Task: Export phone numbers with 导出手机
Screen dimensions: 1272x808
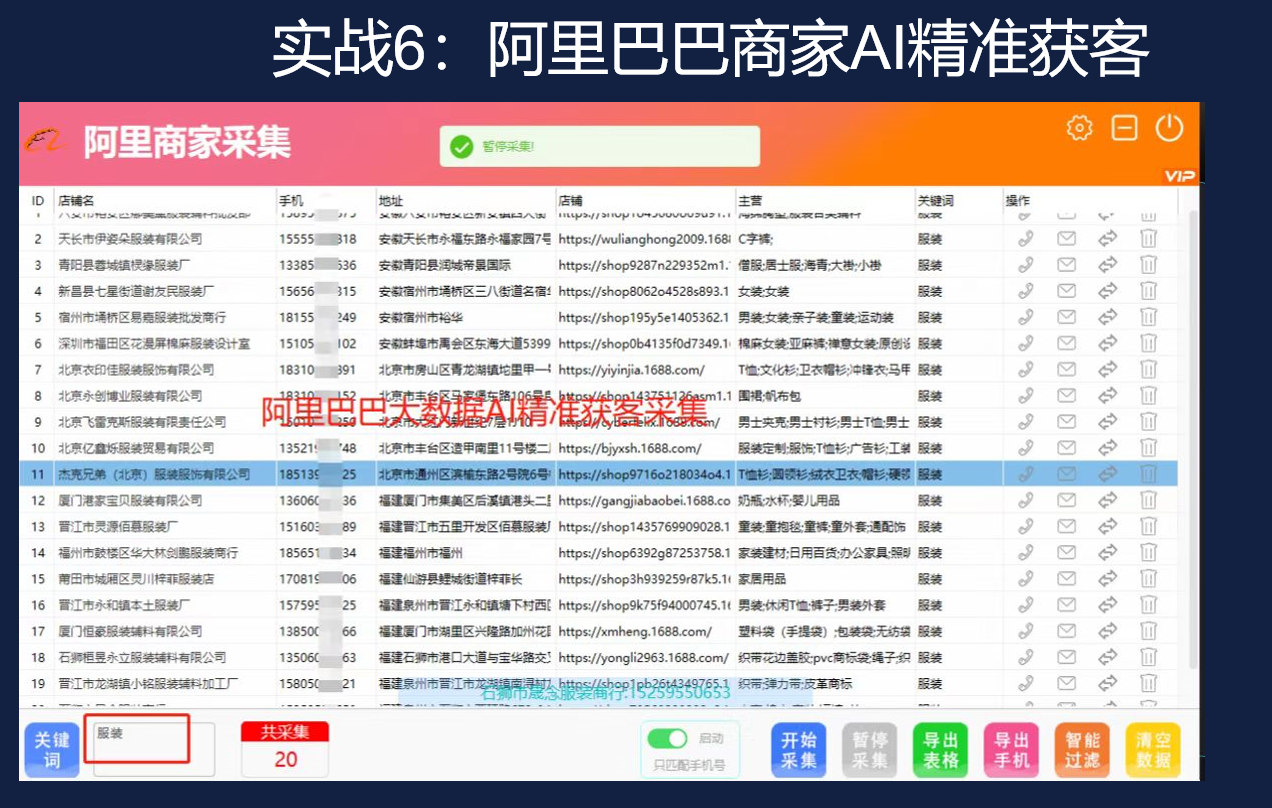Action: tap(1011, 750)
